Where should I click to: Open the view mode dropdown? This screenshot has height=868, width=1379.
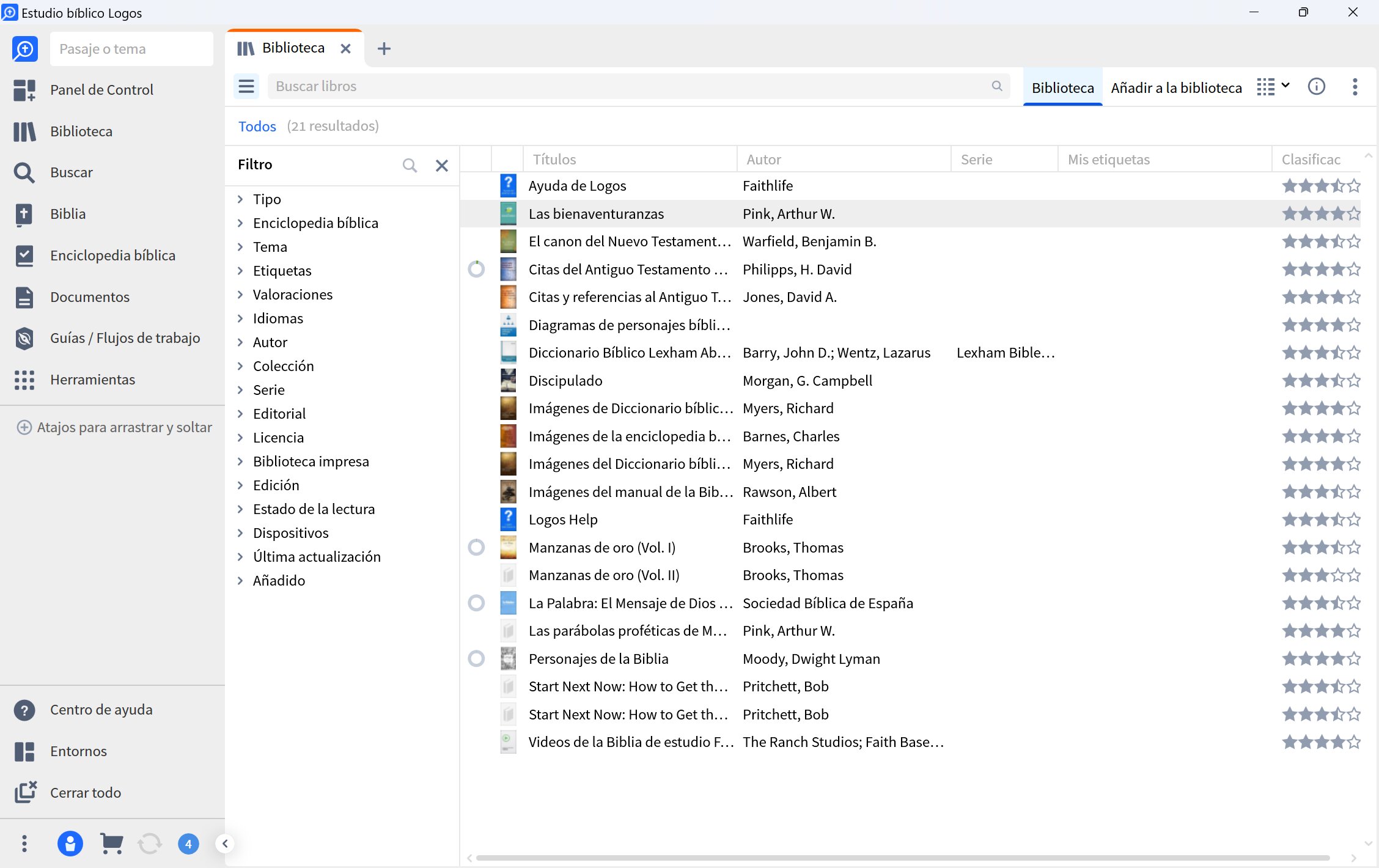[x=1273, y=87]
